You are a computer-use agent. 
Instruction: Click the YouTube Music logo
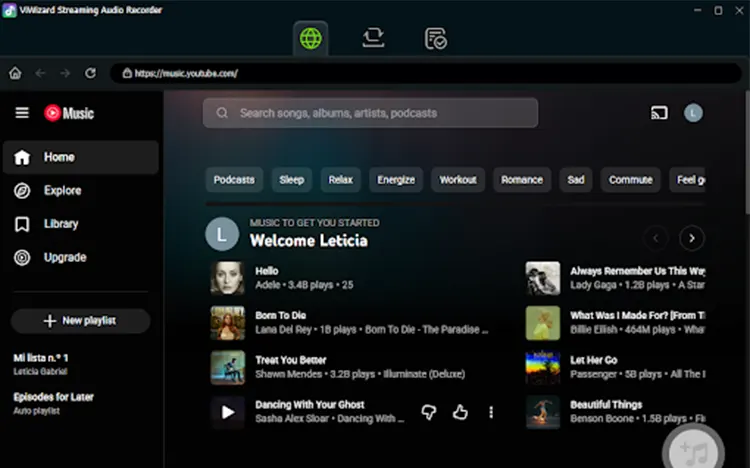69,113
